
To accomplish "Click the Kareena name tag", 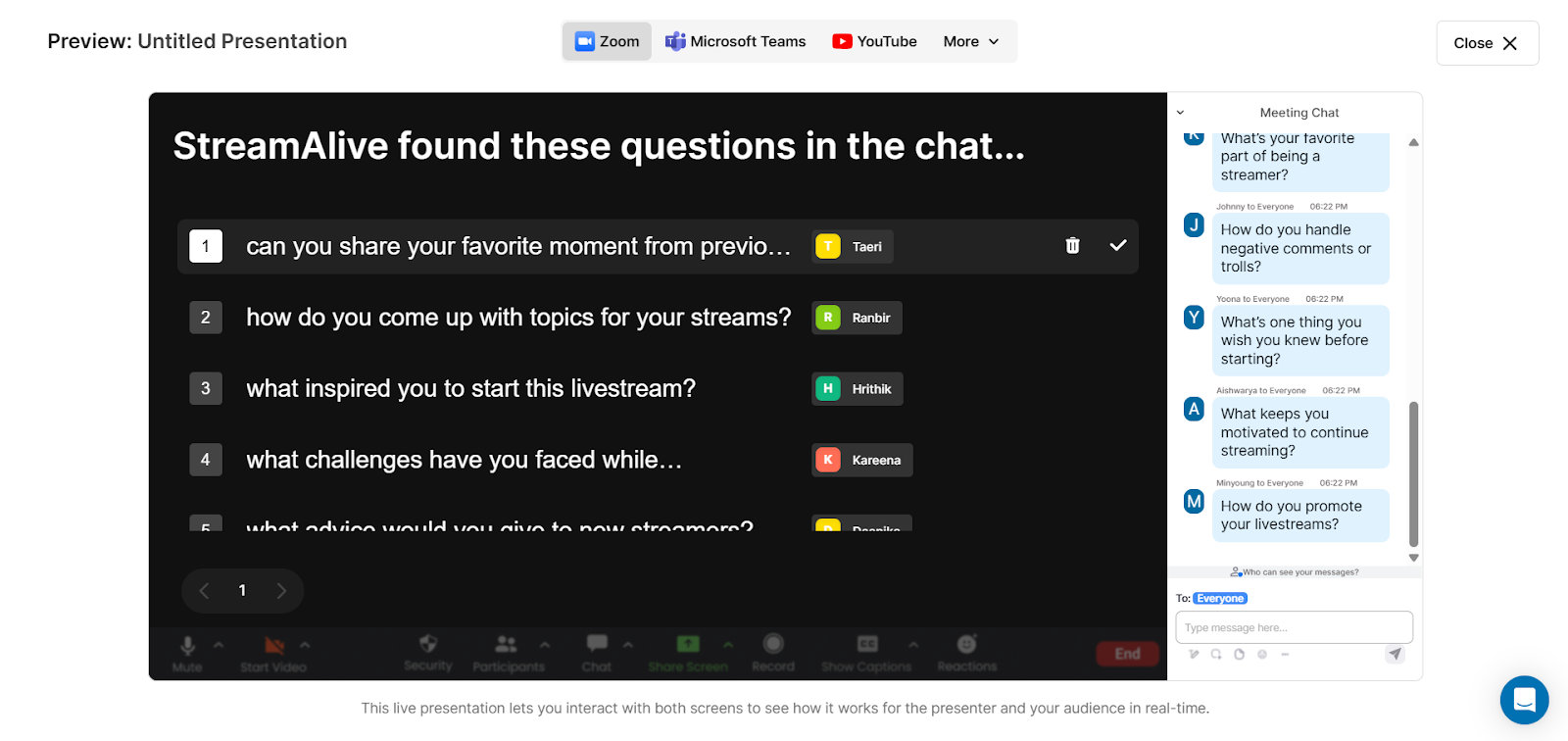I will (862, 460).
